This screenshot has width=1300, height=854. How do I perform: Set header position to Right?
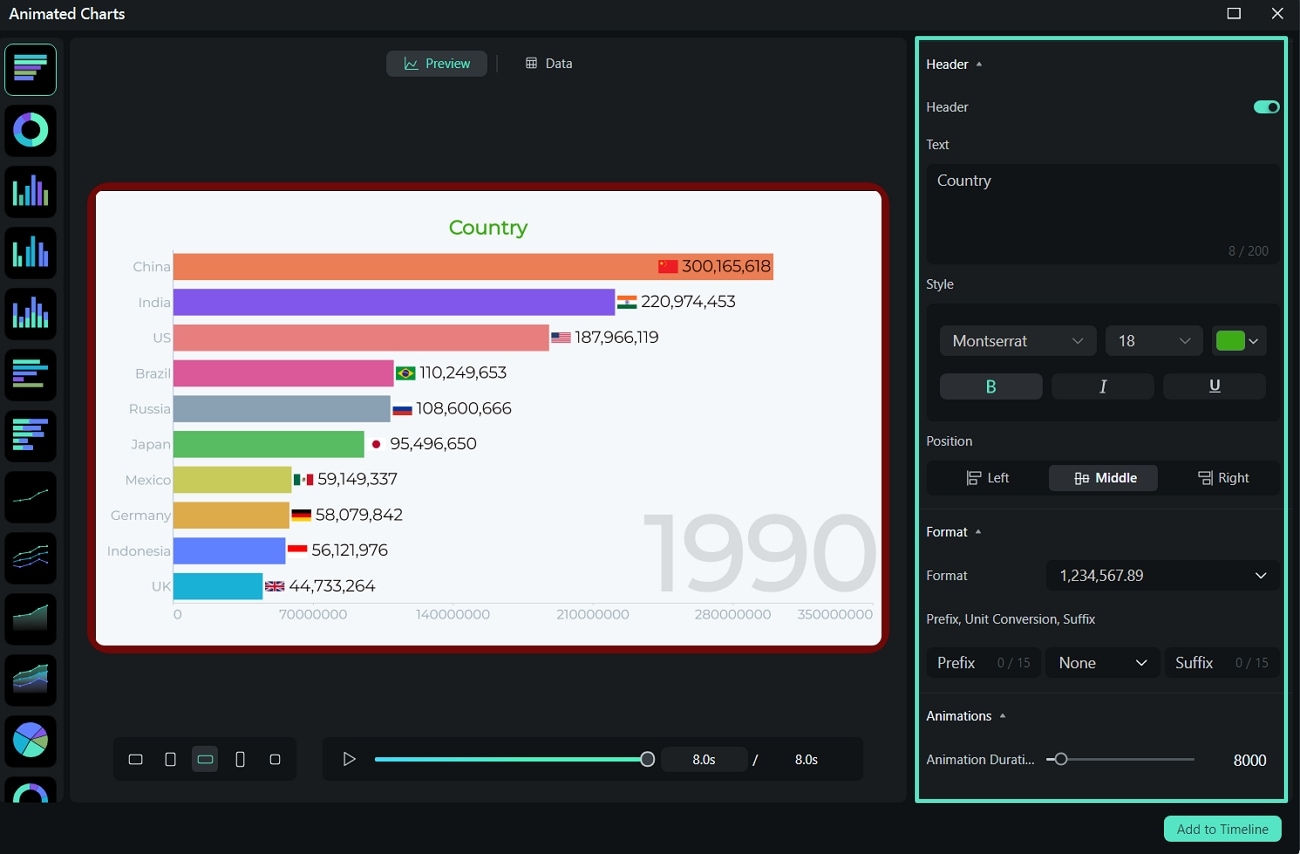[x=1224, y=477]
